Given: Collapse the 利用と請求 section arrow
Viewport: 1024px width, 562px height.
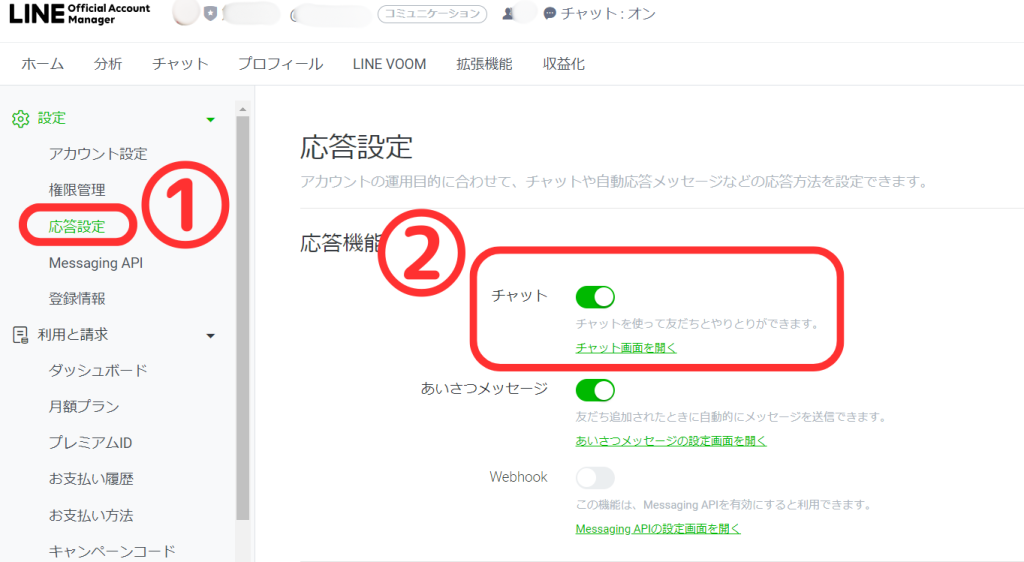Looking at the screenshot, I should click(x=210, y=336).
